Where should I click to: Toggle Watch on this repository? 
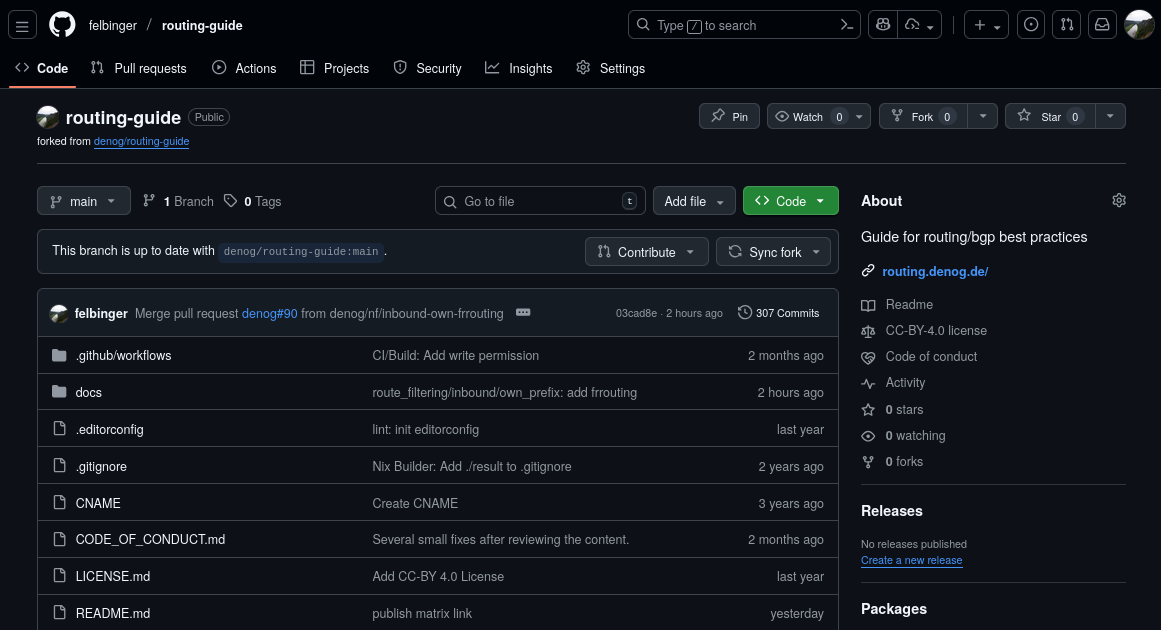click(808, 117)
